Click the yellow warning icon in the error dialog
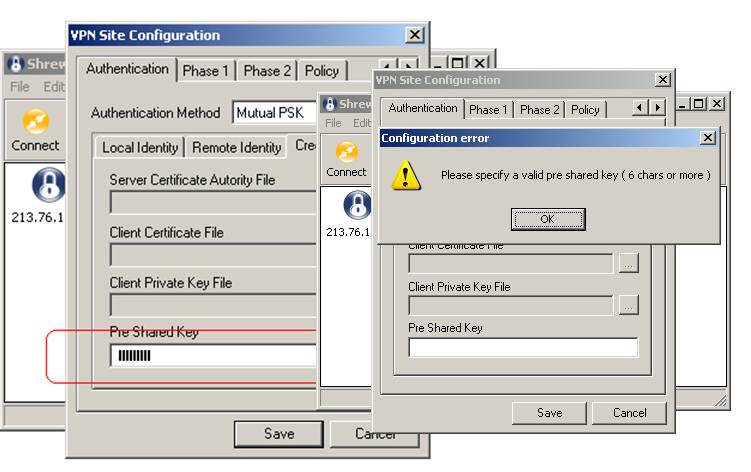Screen dimensions: 751x472 [405, 175]
